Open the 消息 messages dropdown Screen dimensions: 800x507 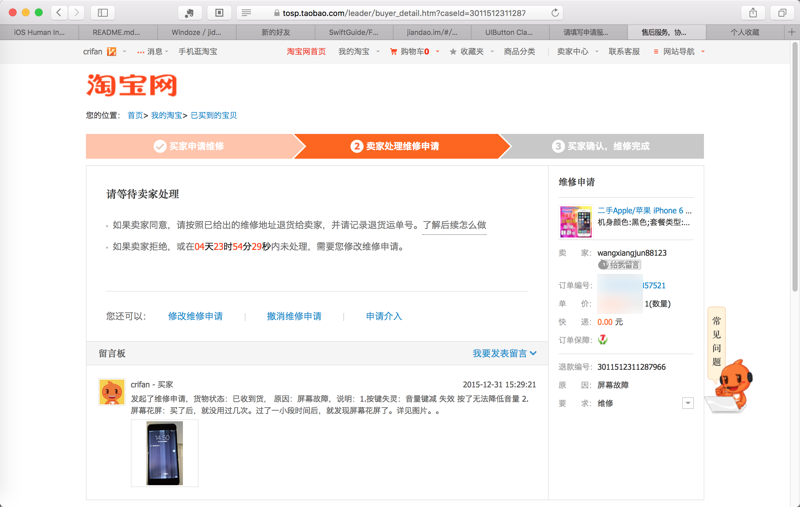pyautogui.click(x=152, y=52)
